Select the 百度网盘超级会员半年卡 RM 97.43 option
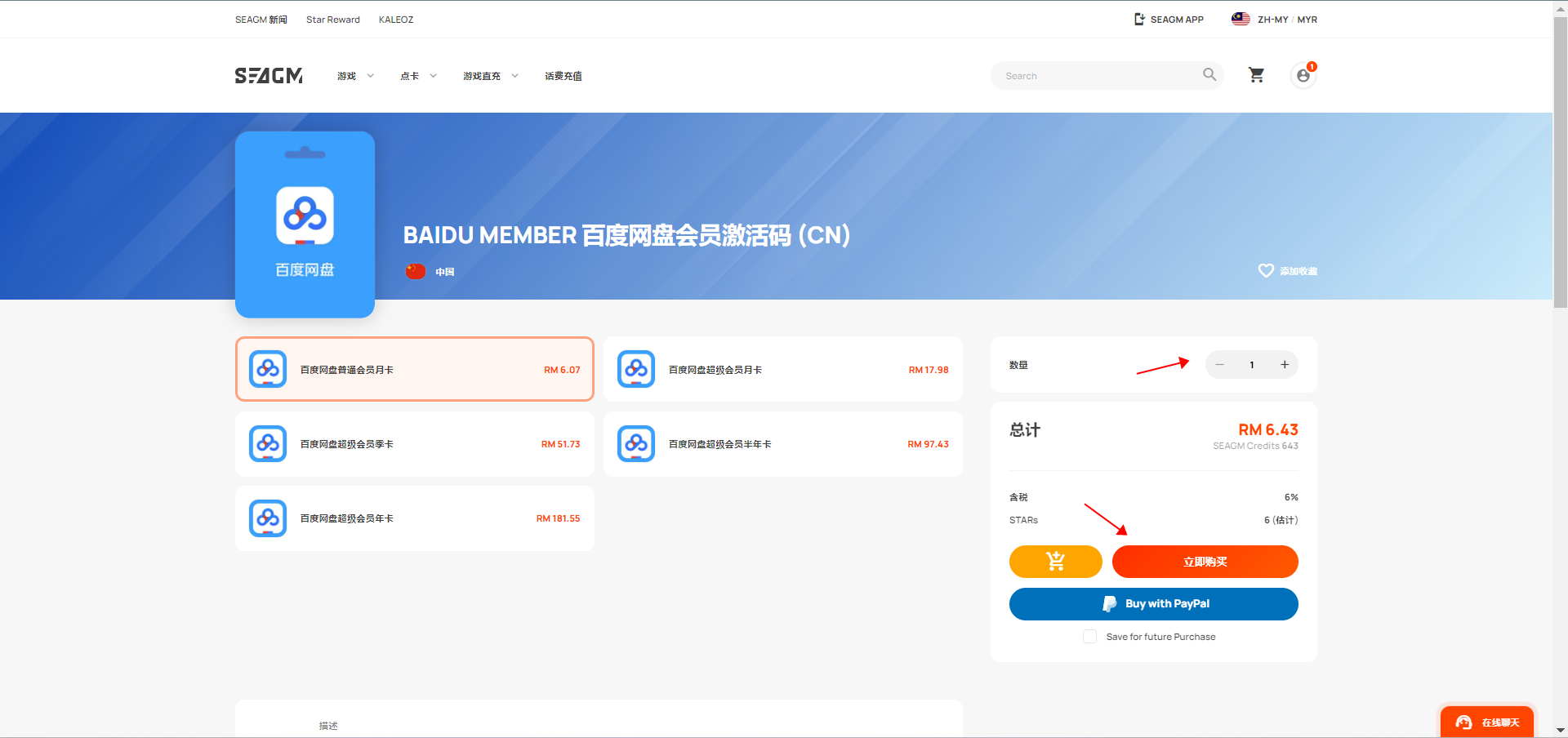This screenshot has width=1568, height=738. tap(783, 443)
